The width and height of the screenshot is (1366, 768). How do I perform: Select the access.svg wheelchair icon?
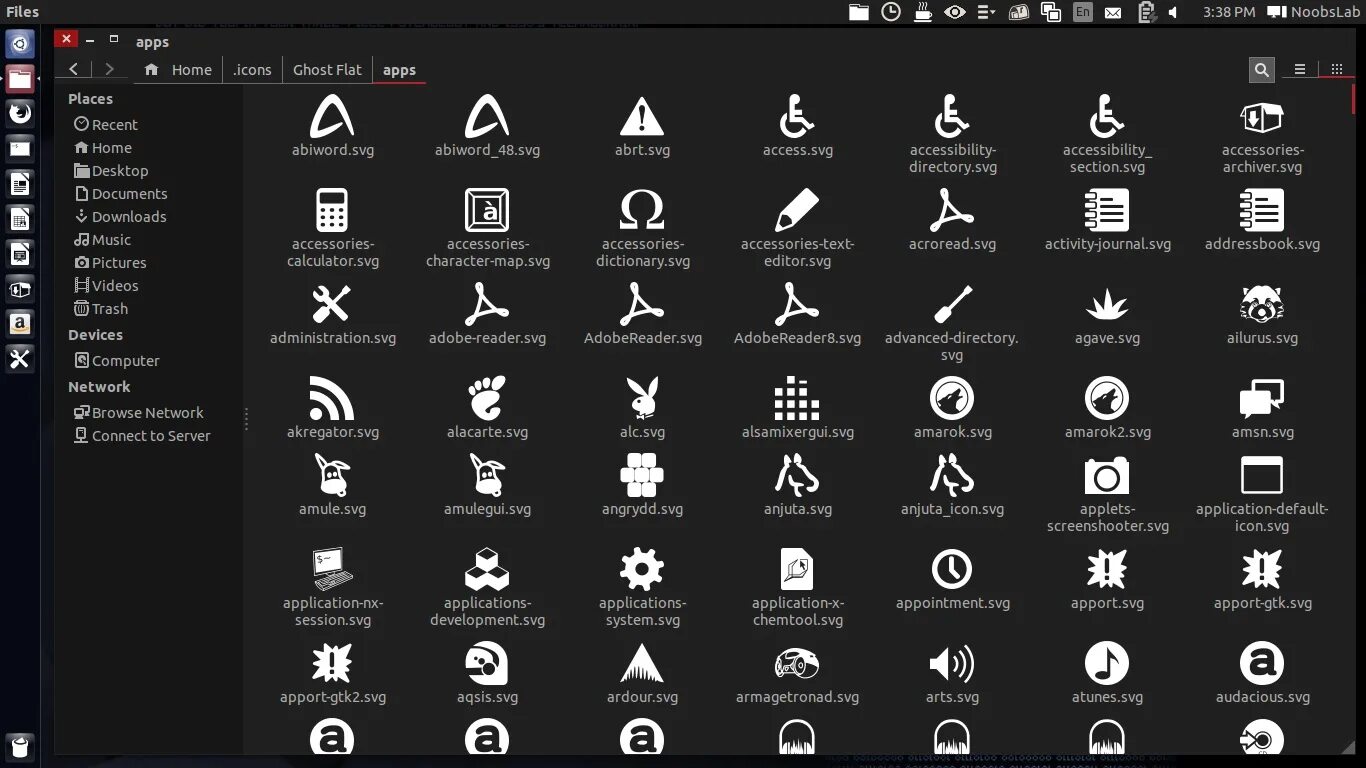click(797, 117)
